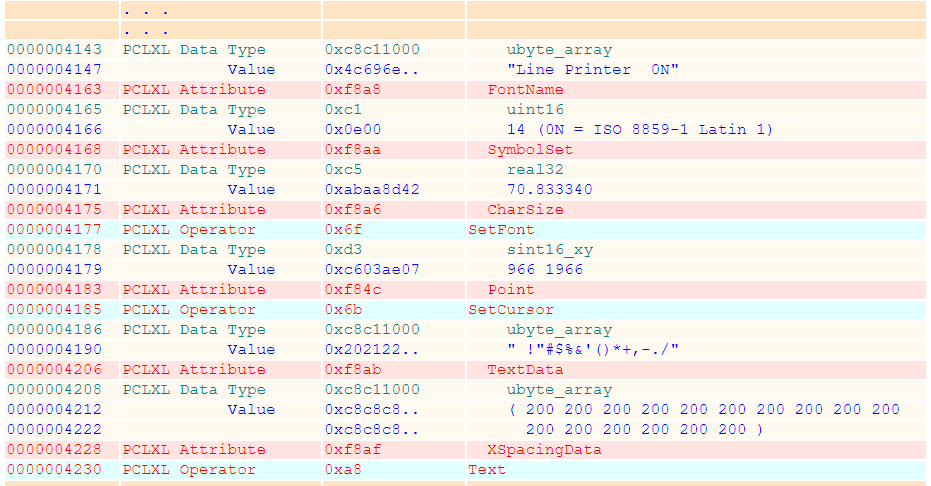Select hex value 0x4c696e..

372,69
